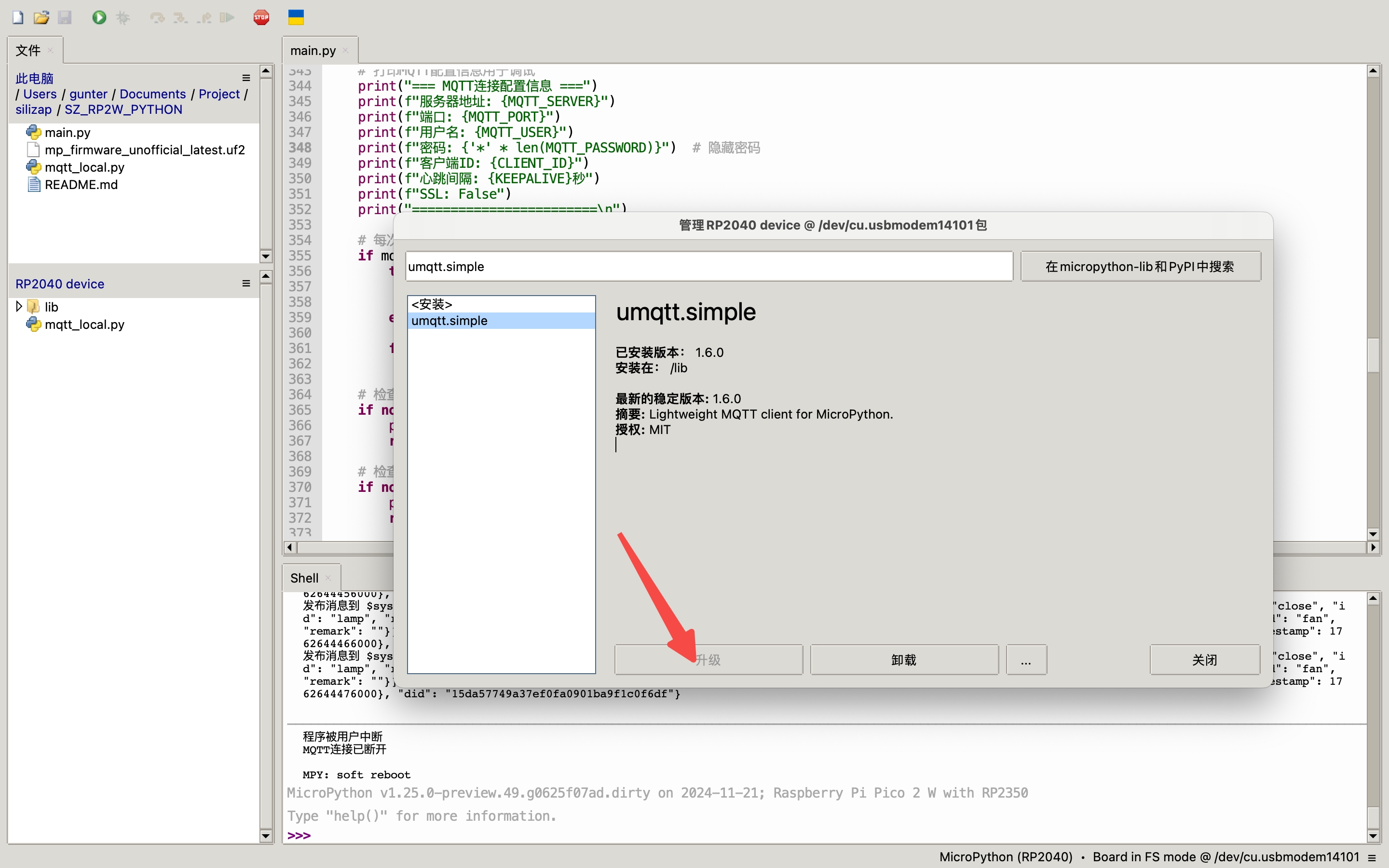Click the 升级 button to upgrade umqtt.simple
The height and width of the screenshot is (868, 1389).
(708, 659)
